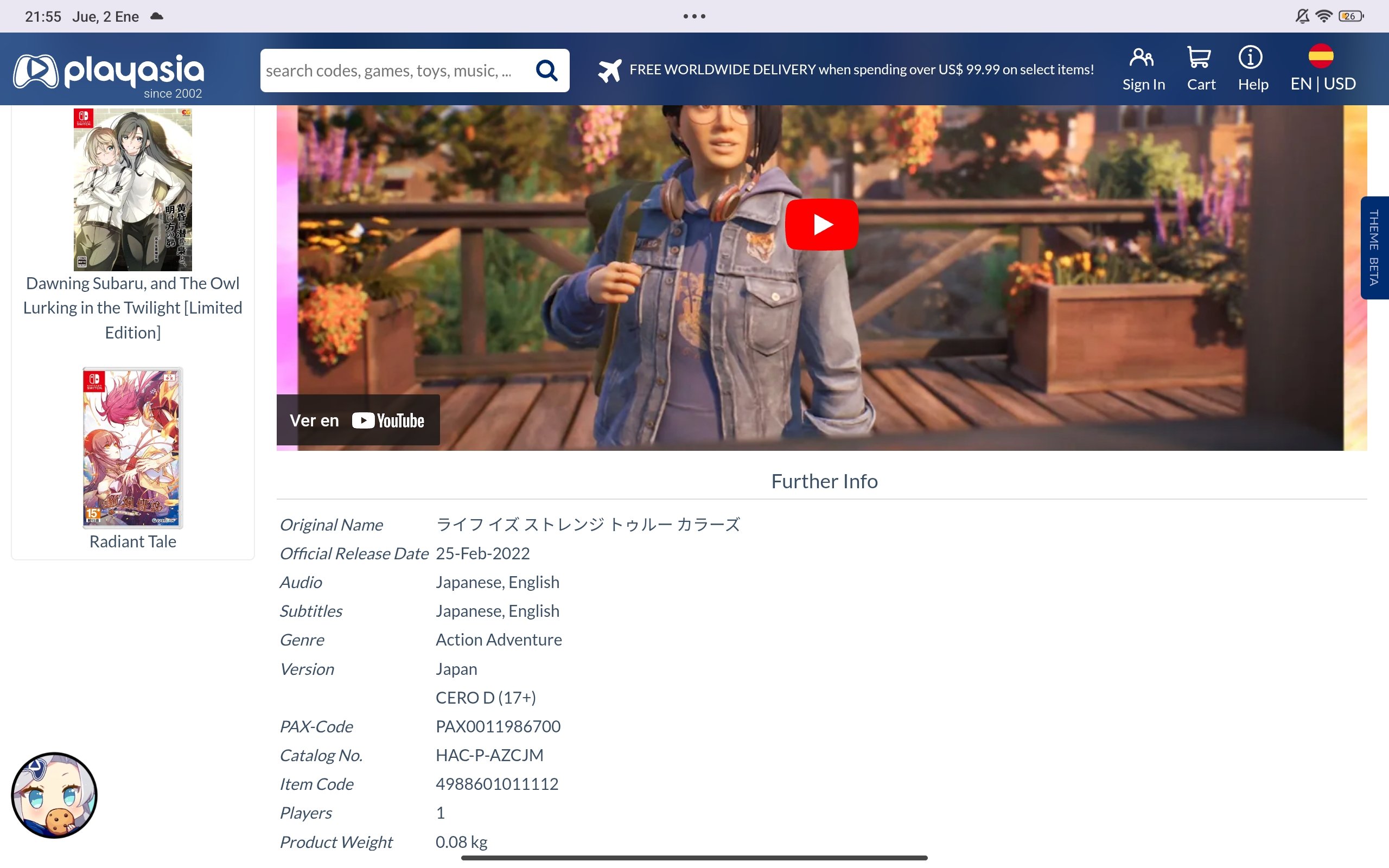
Task: Select the Action Adventure genre value
Action: click(x=499, y=640)
